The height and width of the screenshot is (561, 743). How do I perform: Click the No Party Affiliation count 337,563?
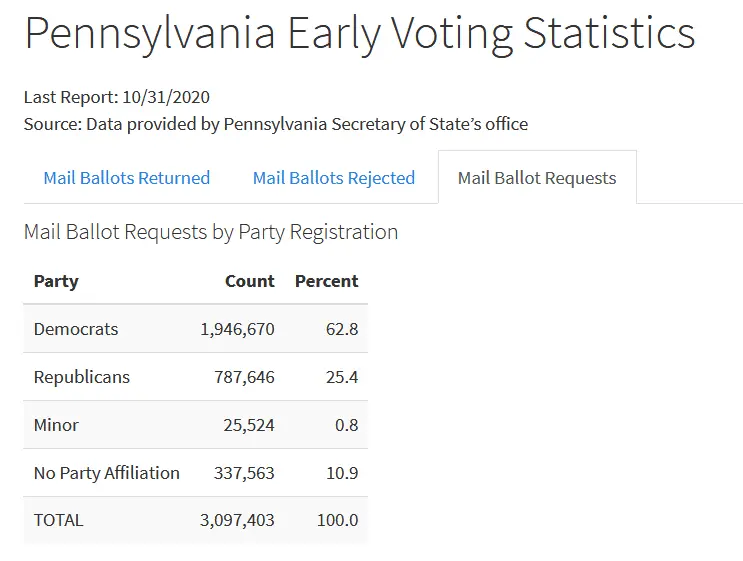tap(244, 473)
